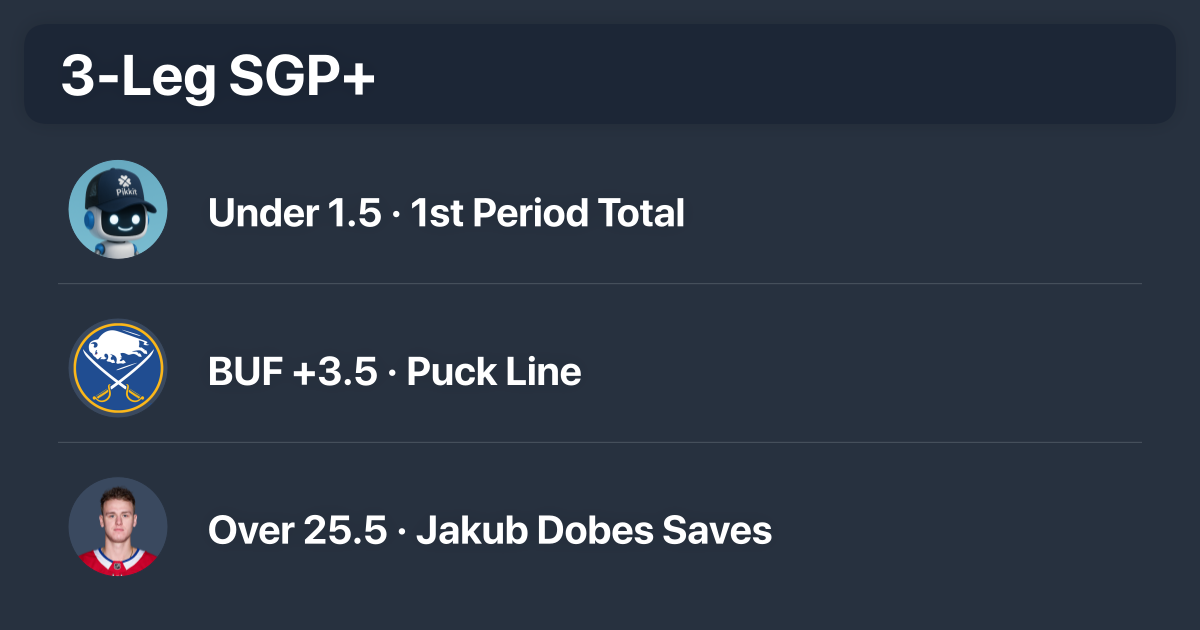Click the Pikkit robot mascot avatar
This screenshot has width=1200, height=630.
tap(117, 209)
